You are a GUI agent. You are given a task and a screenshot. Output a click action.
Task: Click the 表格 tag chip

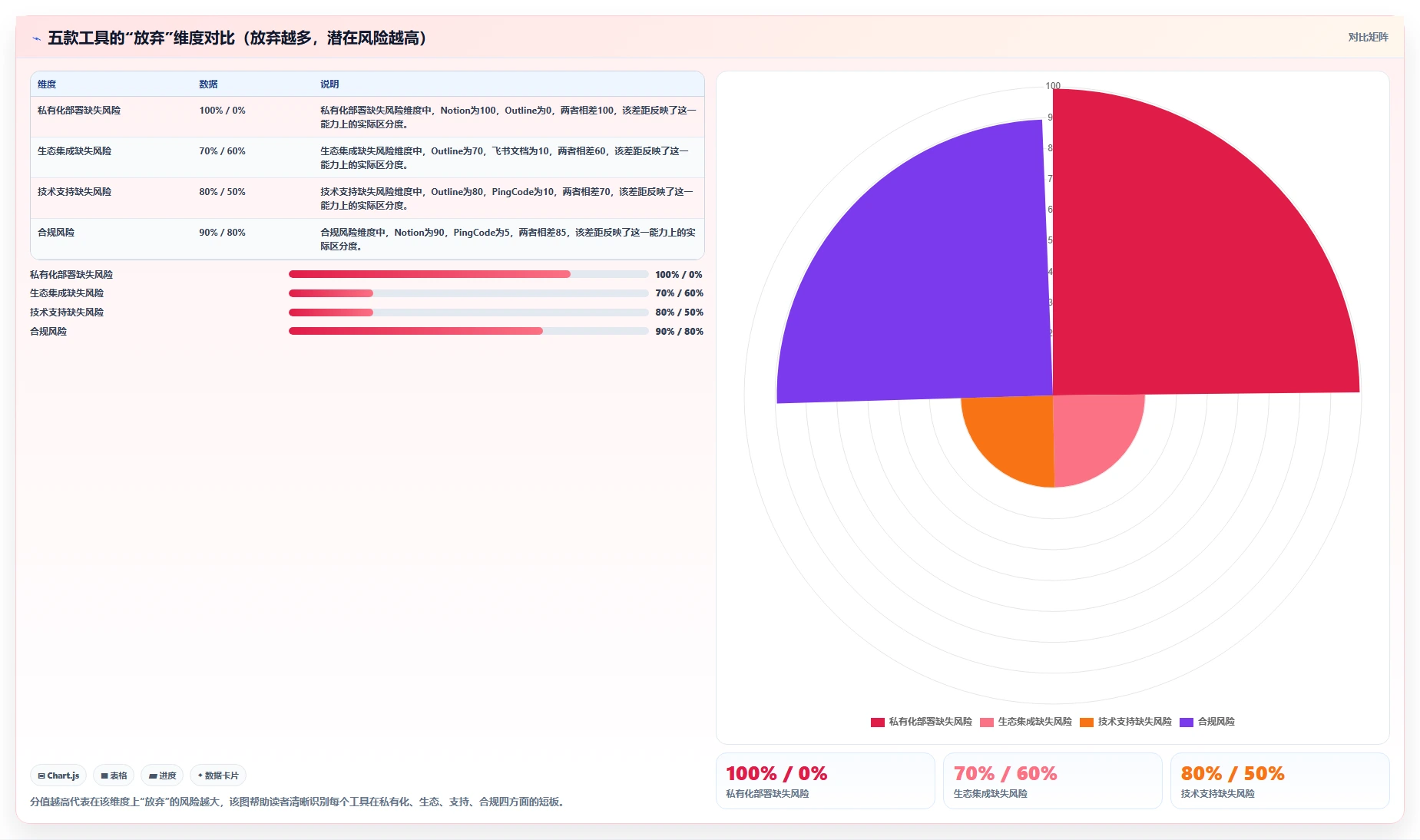click(x=114, y=776)
